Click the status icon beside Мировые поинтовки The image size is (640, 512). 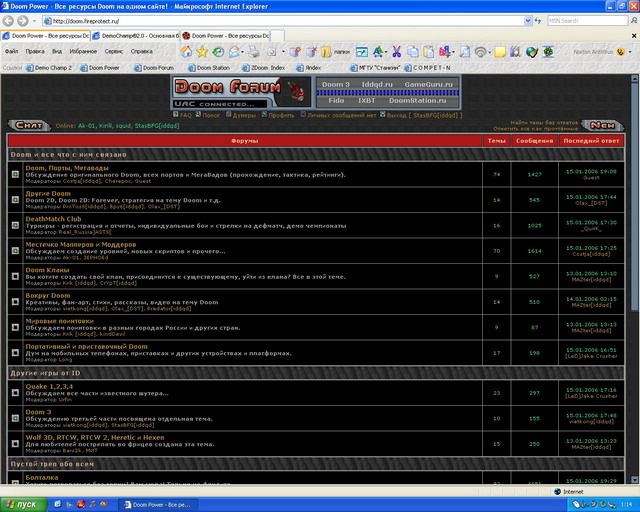[x=15, y=326]
